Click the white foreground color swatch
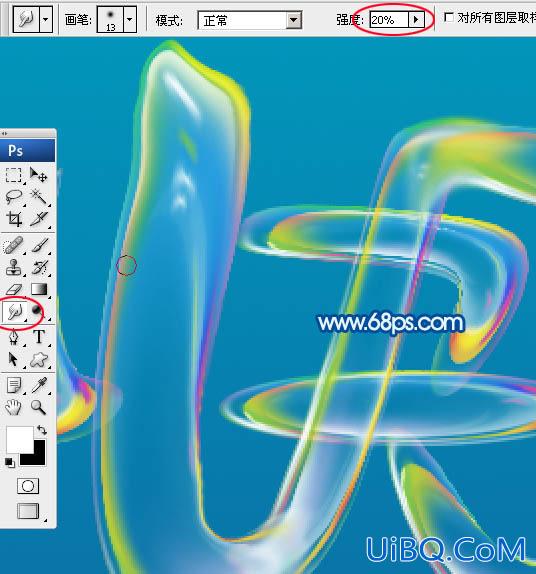This screenshot has width=536, height=574. (19, 439)
